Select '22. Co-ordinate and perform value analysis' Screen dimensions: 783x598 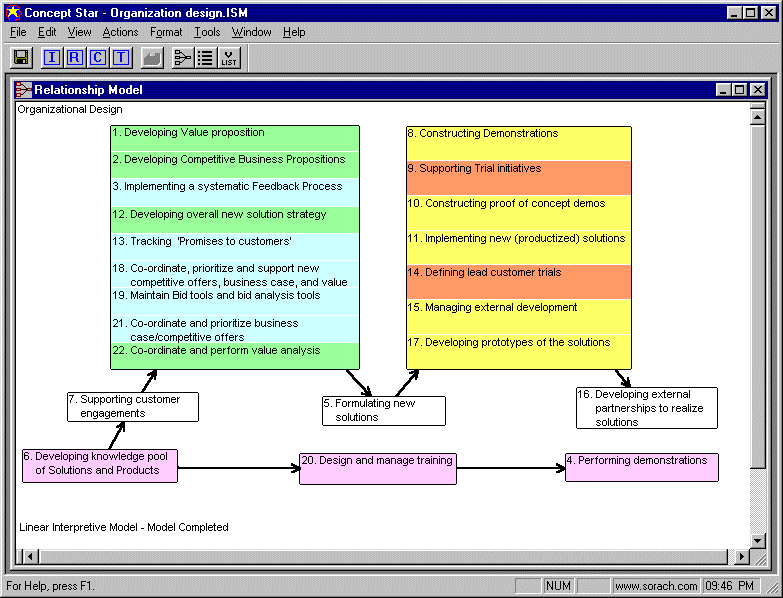click(x=235, y=356)
